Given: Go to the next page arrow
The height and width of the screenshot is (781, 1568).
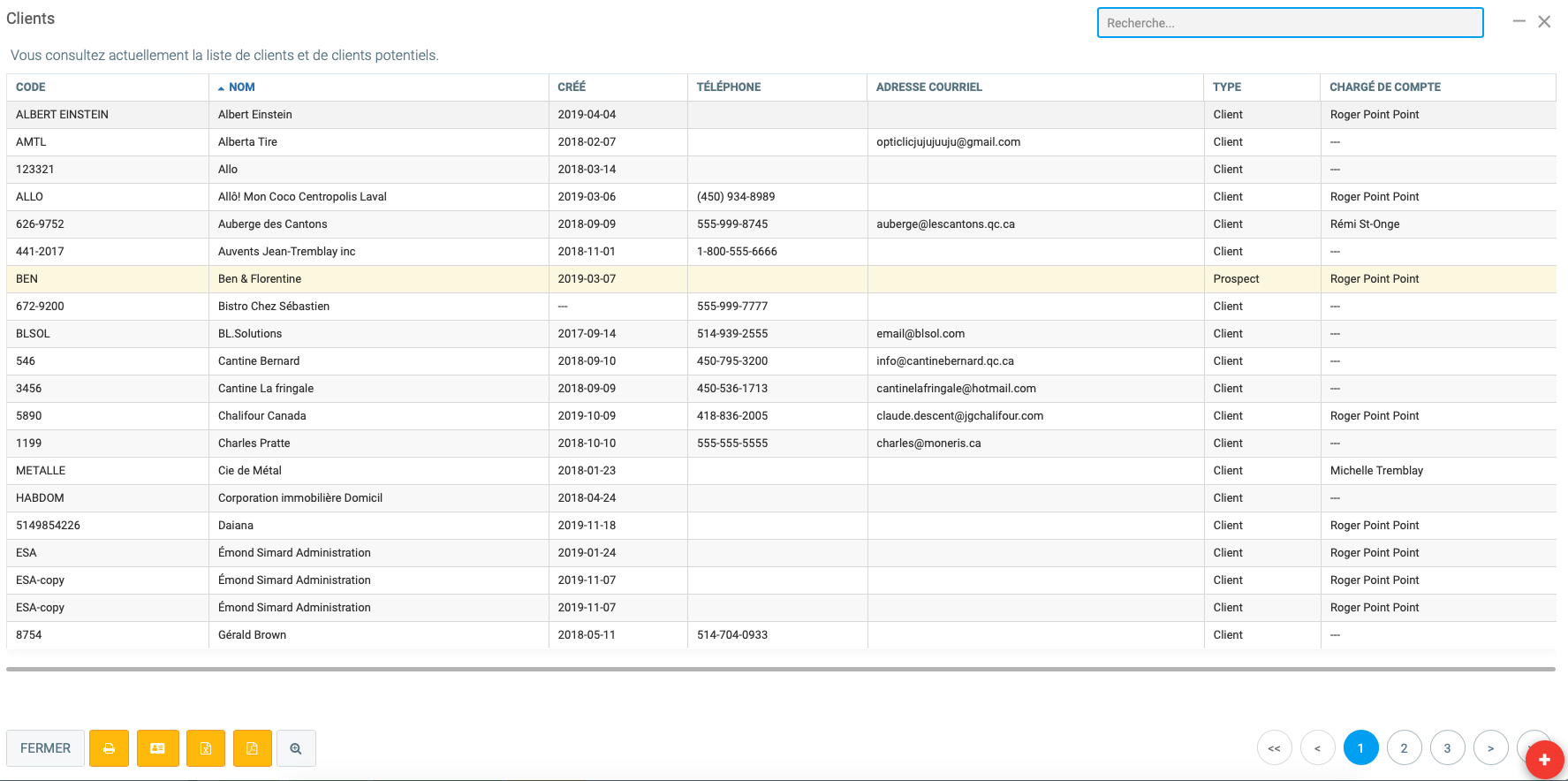Looking at the screenshot, I should [1490, 748].
